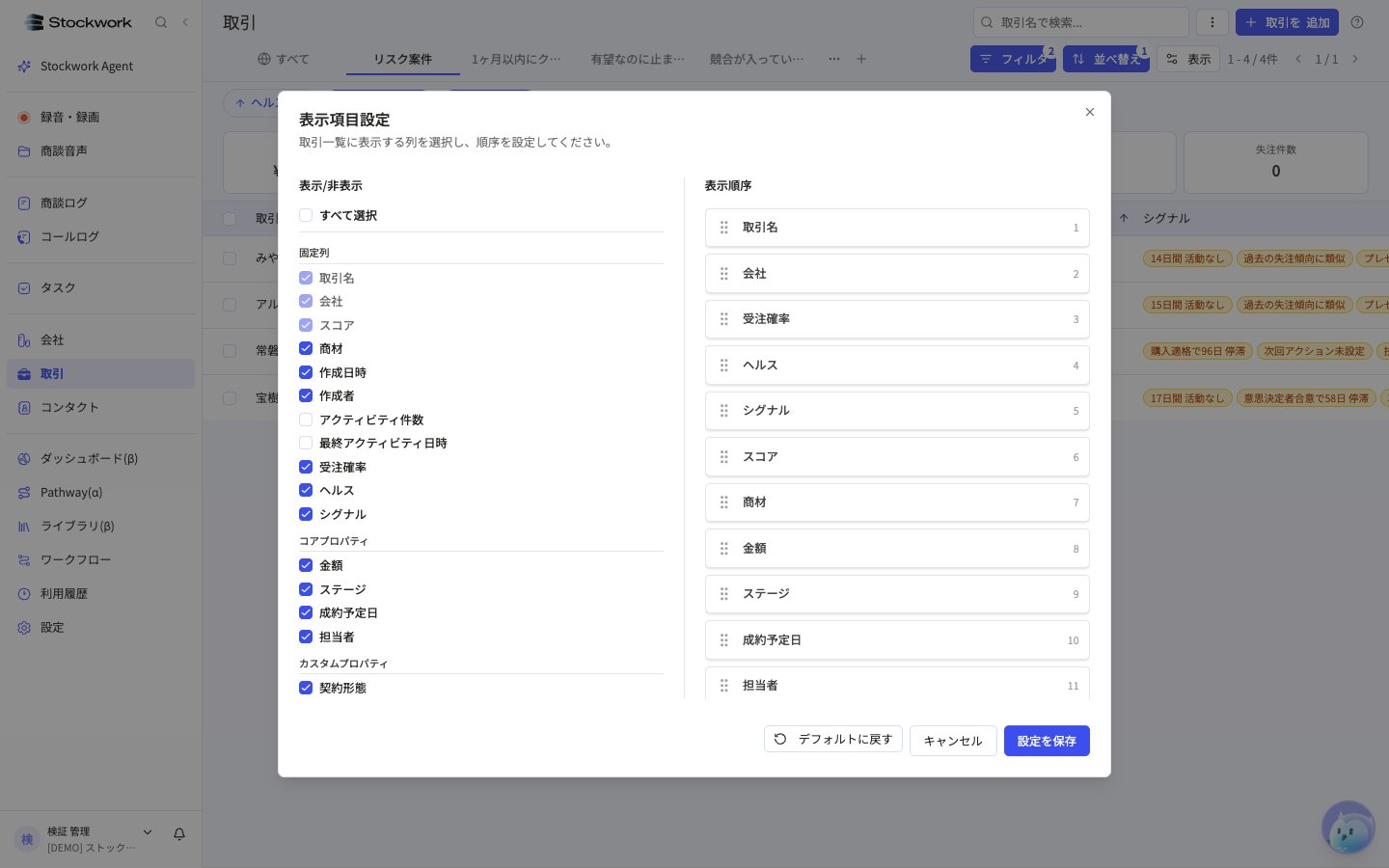Uncheck the 作成日時 checkbox
The image size is (1389, 868).
click(306, 372)
